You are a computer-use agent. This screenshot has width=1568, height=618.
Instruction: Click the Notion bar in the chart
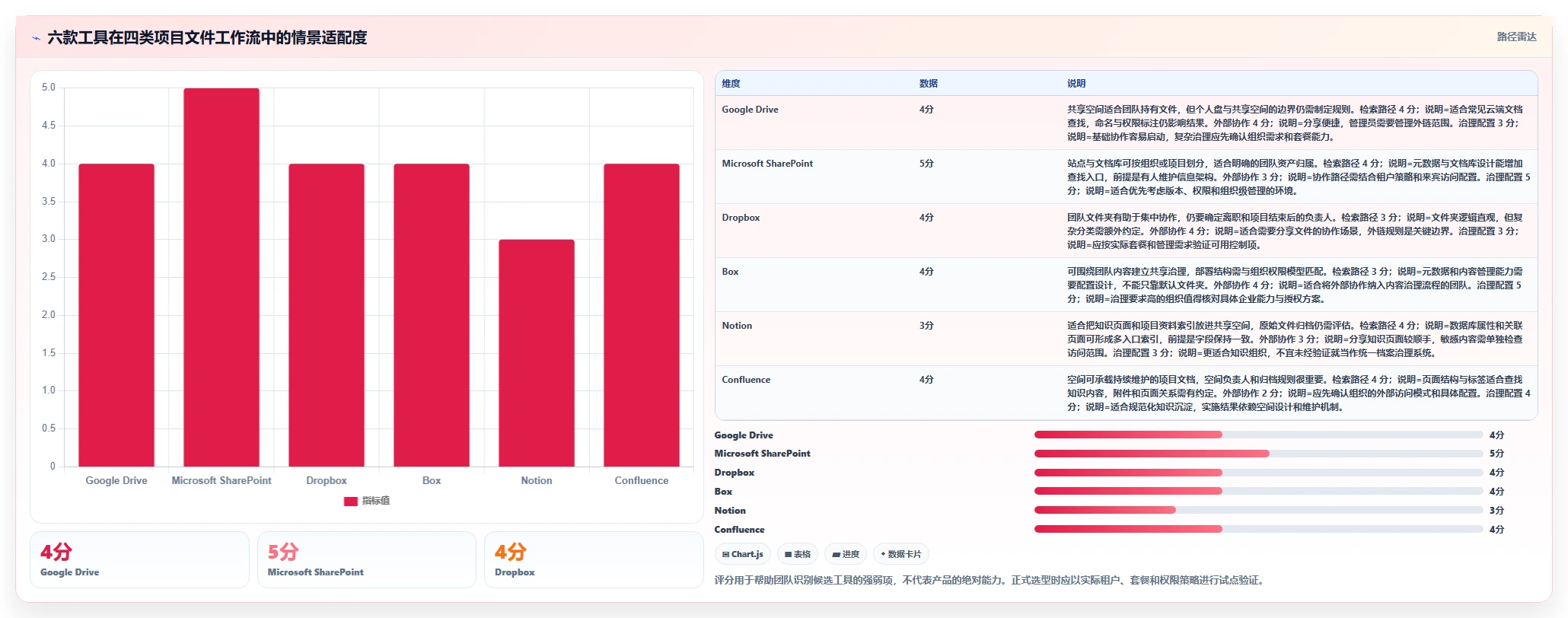(x=537, y=353)
